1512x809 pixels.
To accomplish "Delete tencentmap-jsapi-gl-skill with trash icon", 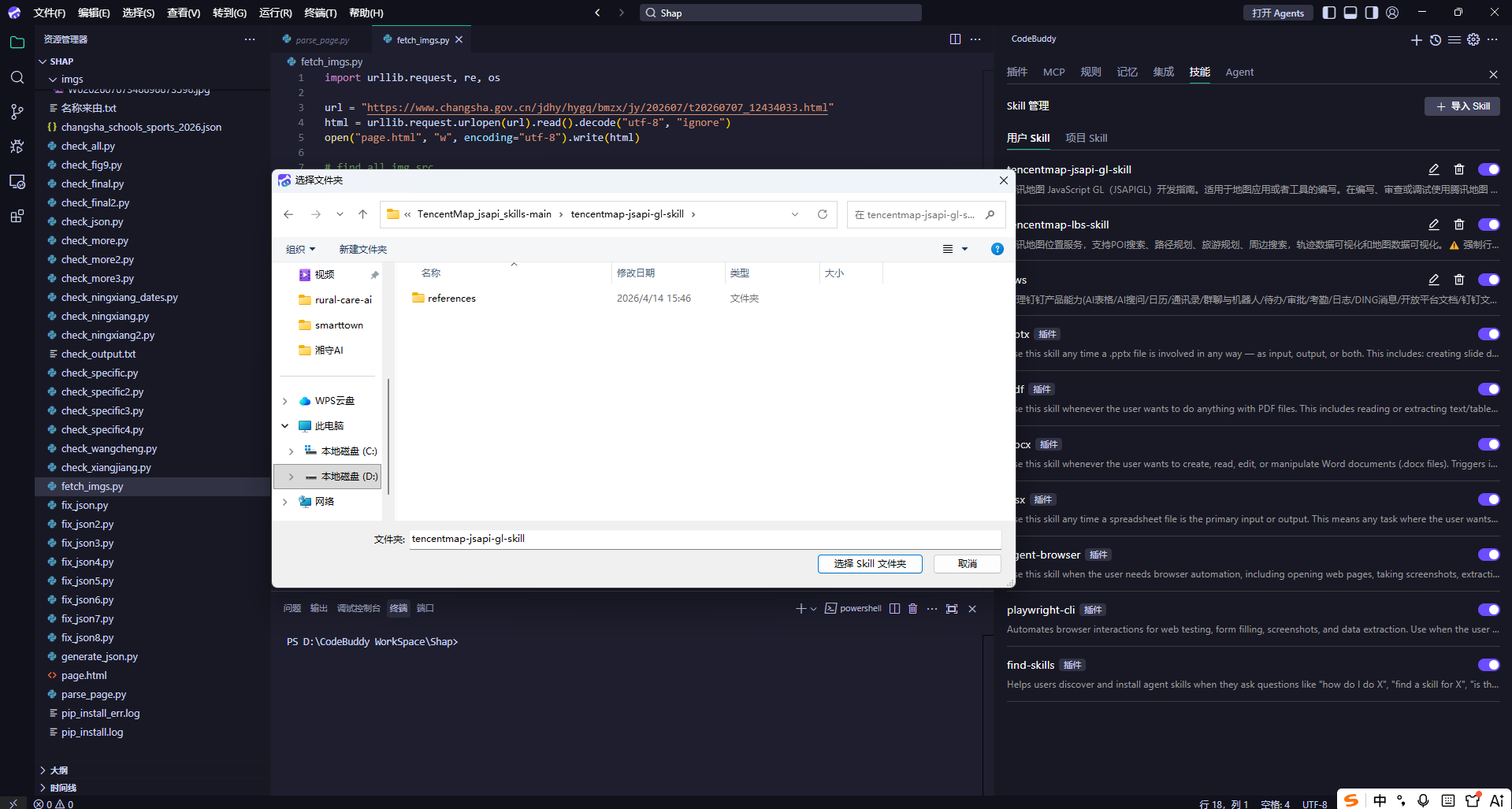I will point(1459,169).
